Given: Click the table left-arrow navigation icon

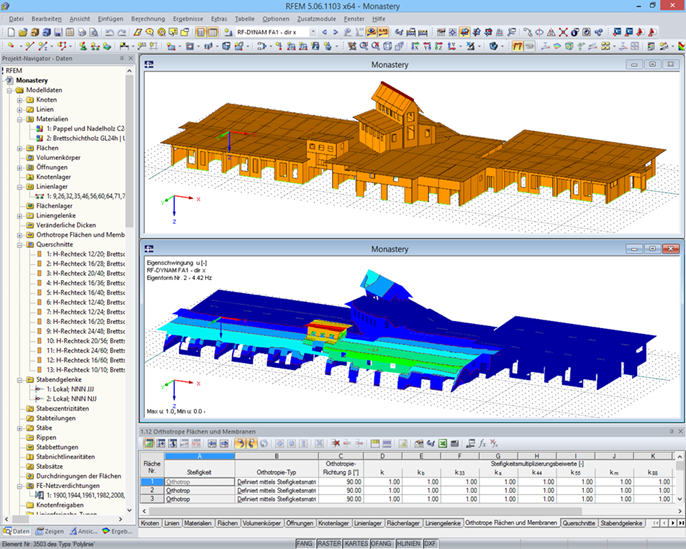Looking at the screenshot, I should pos(212,444).
